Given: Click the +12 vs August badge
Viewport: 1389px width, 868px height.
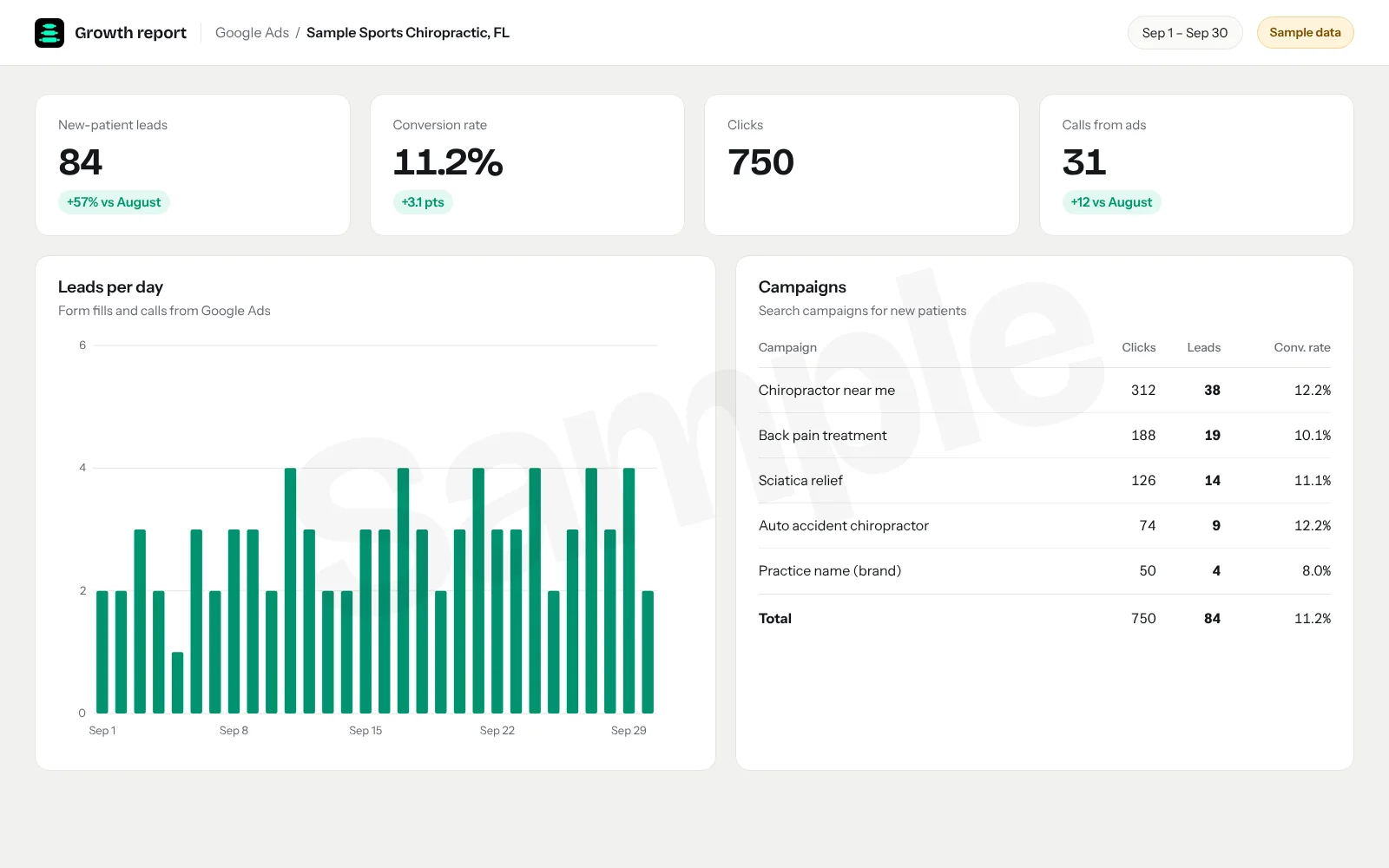Looking at the screenshot, I should click(1111, 202).
